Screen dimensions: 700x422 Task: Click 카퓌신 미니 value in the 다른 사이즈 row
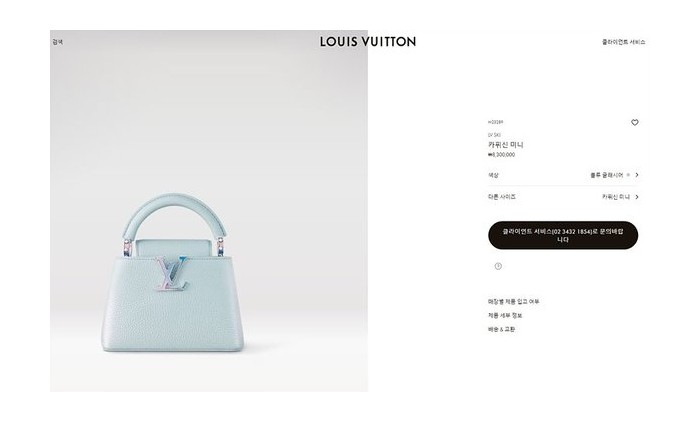pos(616,197)
